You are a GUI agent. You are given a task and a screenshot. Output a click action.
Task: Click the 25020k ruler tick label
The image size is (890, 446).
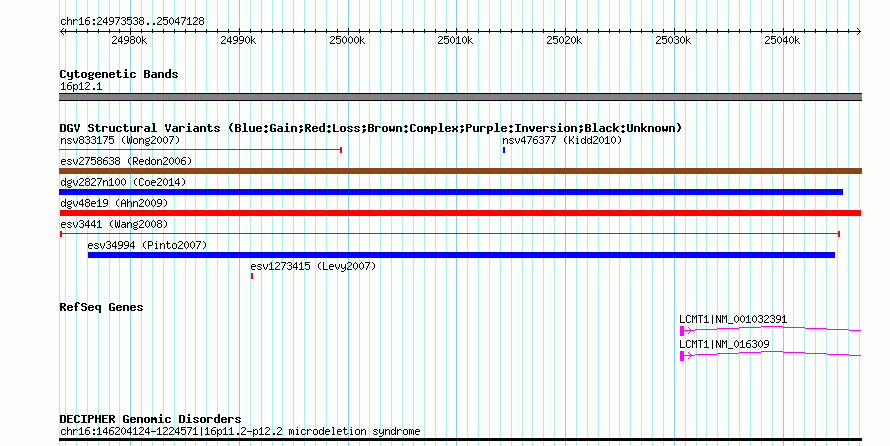pos(564,40)
